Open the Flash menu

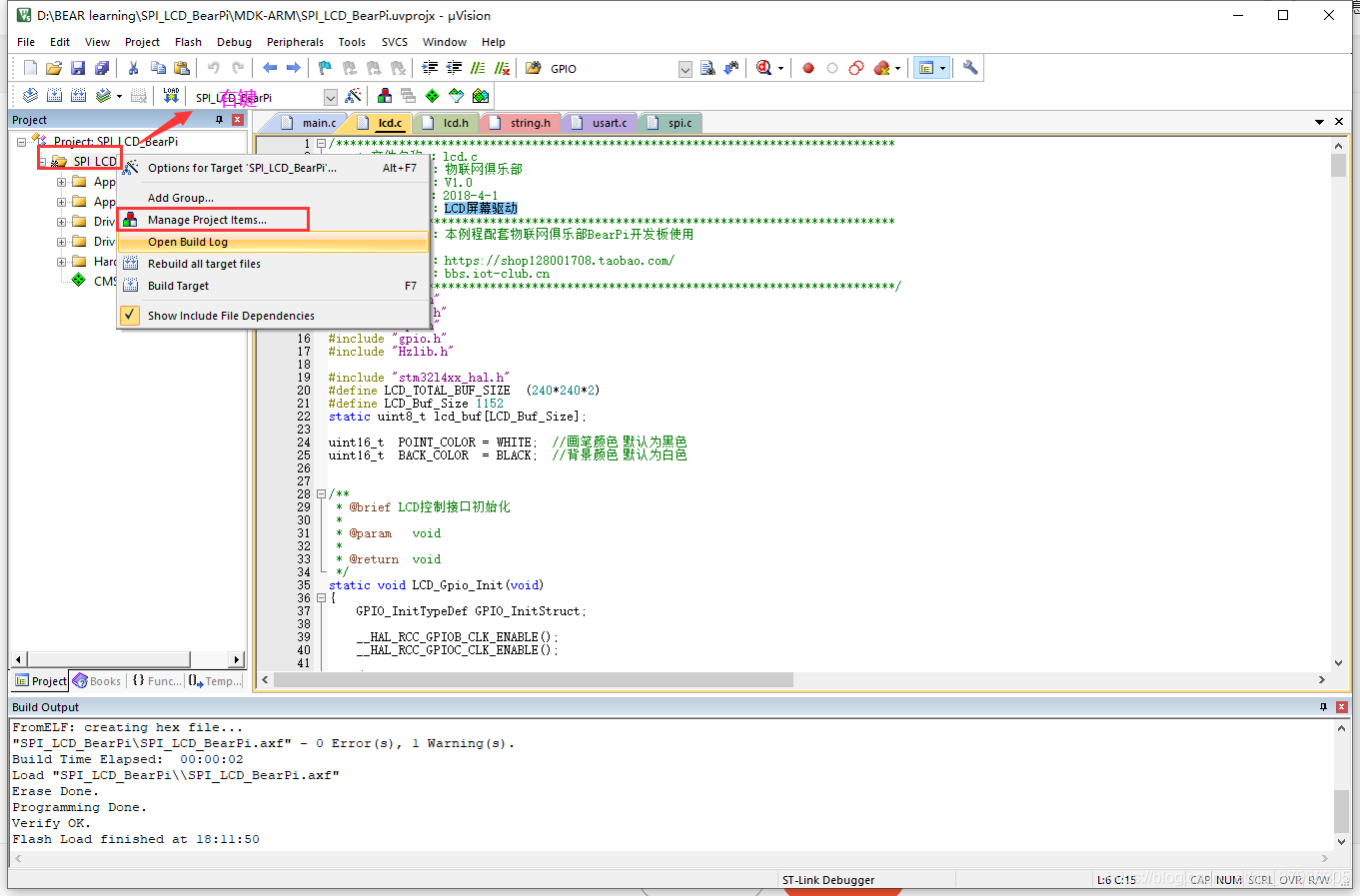(188, 42)
